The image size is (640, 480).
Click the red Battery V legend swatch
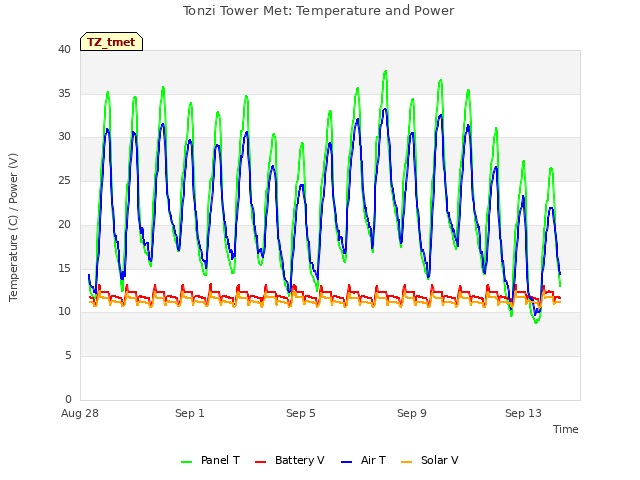(260, 462)
